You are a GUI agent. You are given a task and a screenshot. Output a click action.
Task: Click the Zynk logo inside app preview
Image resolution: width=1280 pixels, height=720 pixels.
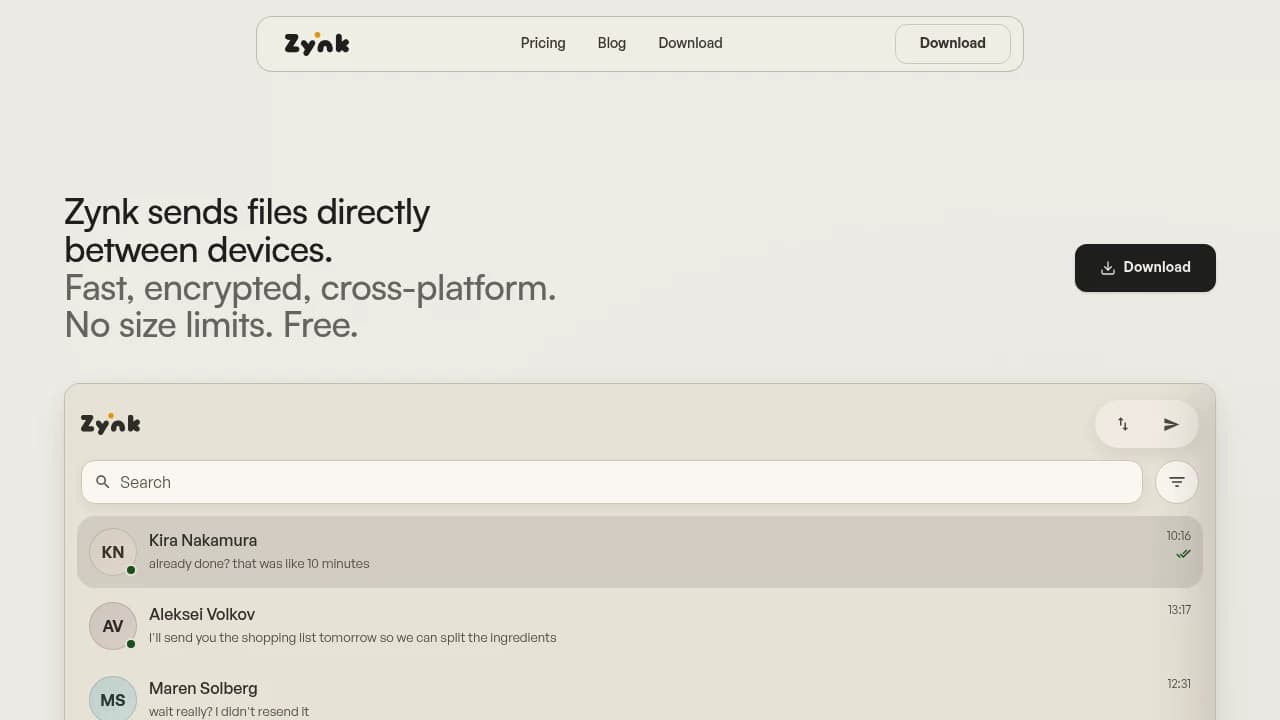tap(111, 423)
